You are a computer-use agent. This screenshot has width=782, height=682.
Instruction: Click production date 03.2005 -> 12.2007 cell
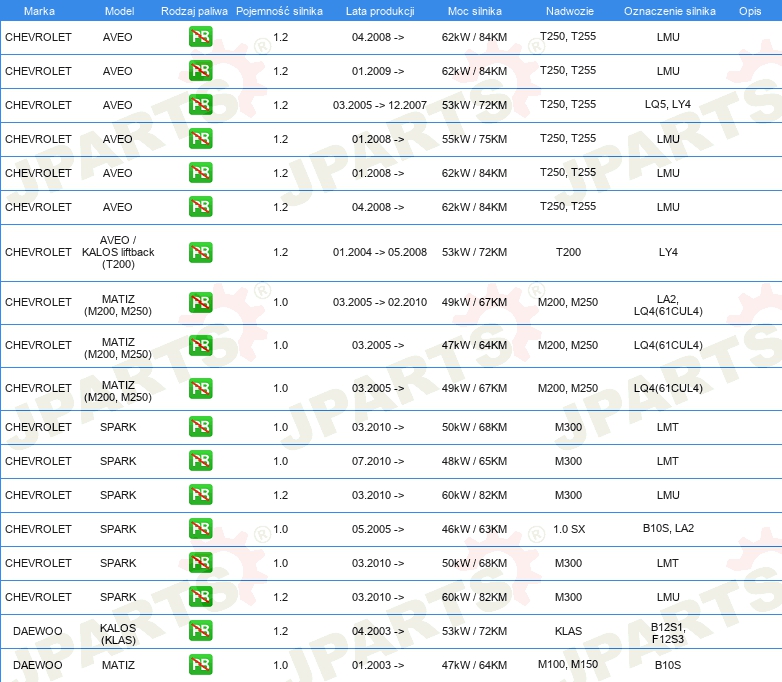pos(380,105)
